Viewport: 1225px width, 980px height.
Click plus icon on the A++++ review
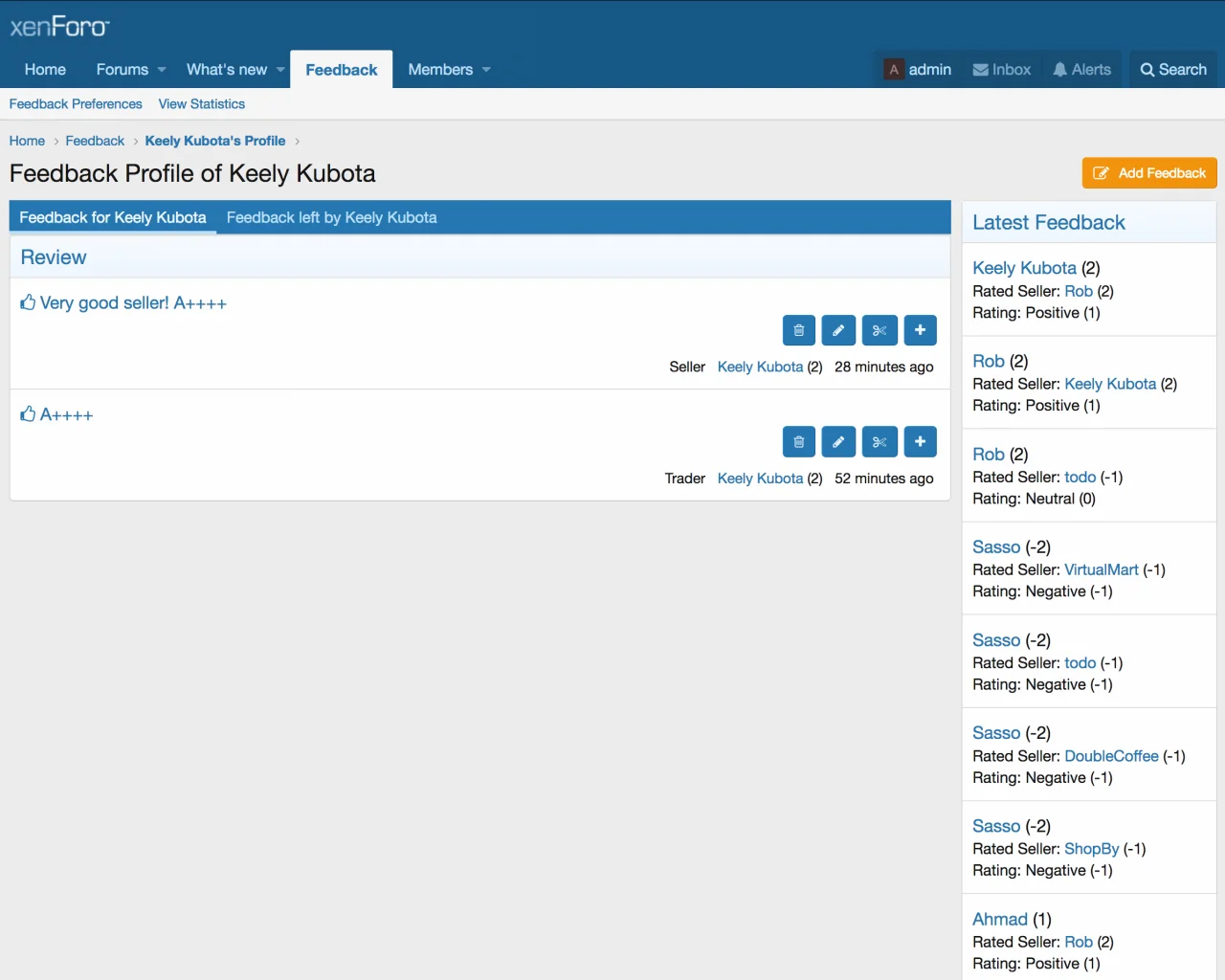point(920,442)
